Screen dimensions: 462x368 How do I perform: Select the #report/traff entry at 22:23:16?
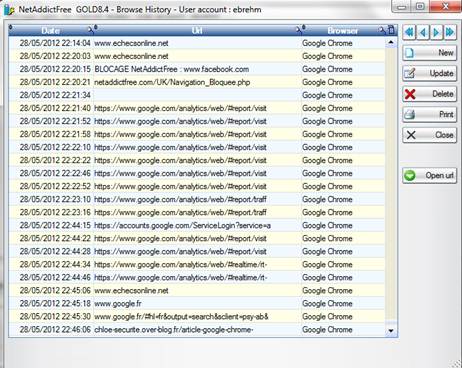click(197, 212)
